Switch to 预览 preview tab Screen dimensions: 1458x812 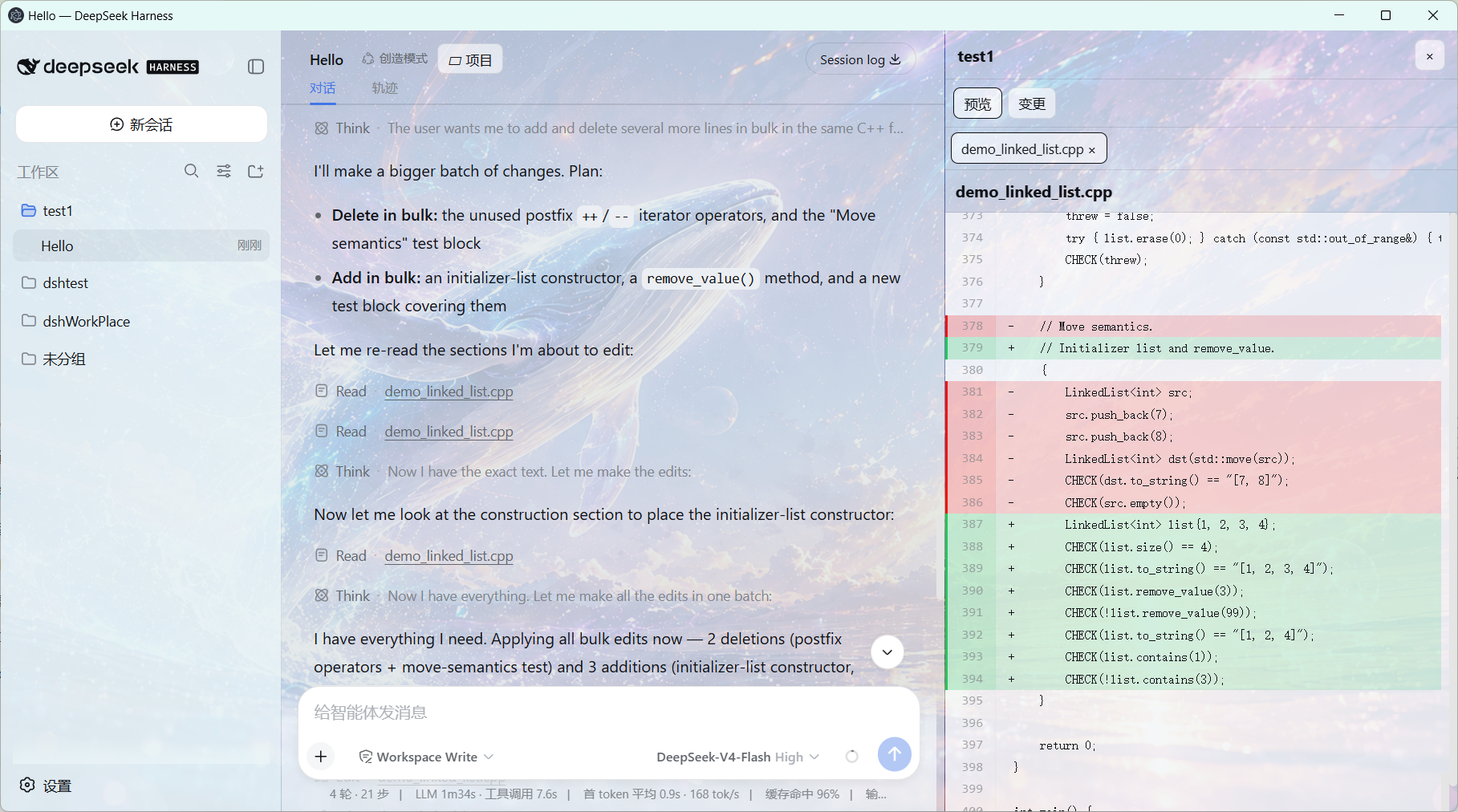(x=977, y=104)
